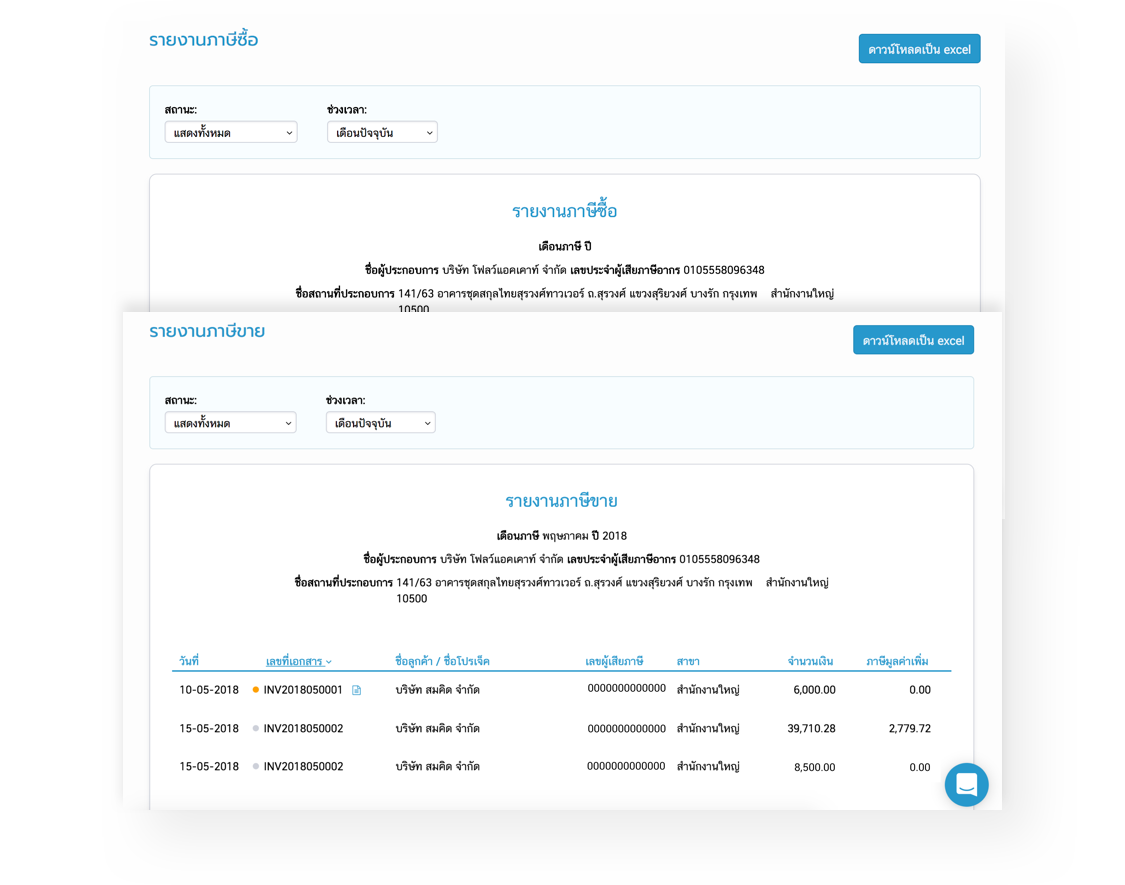Click amount 8,500.00

[814, 767]
